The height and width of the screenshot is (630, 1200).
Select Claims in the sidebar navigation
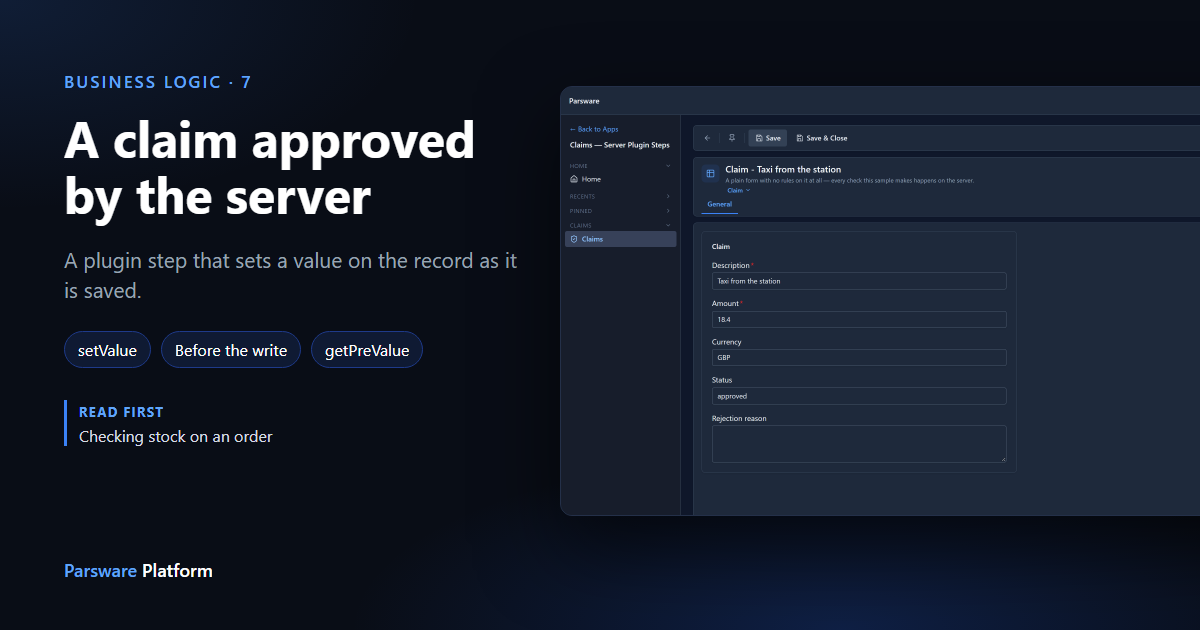click(x=620, y=239)
